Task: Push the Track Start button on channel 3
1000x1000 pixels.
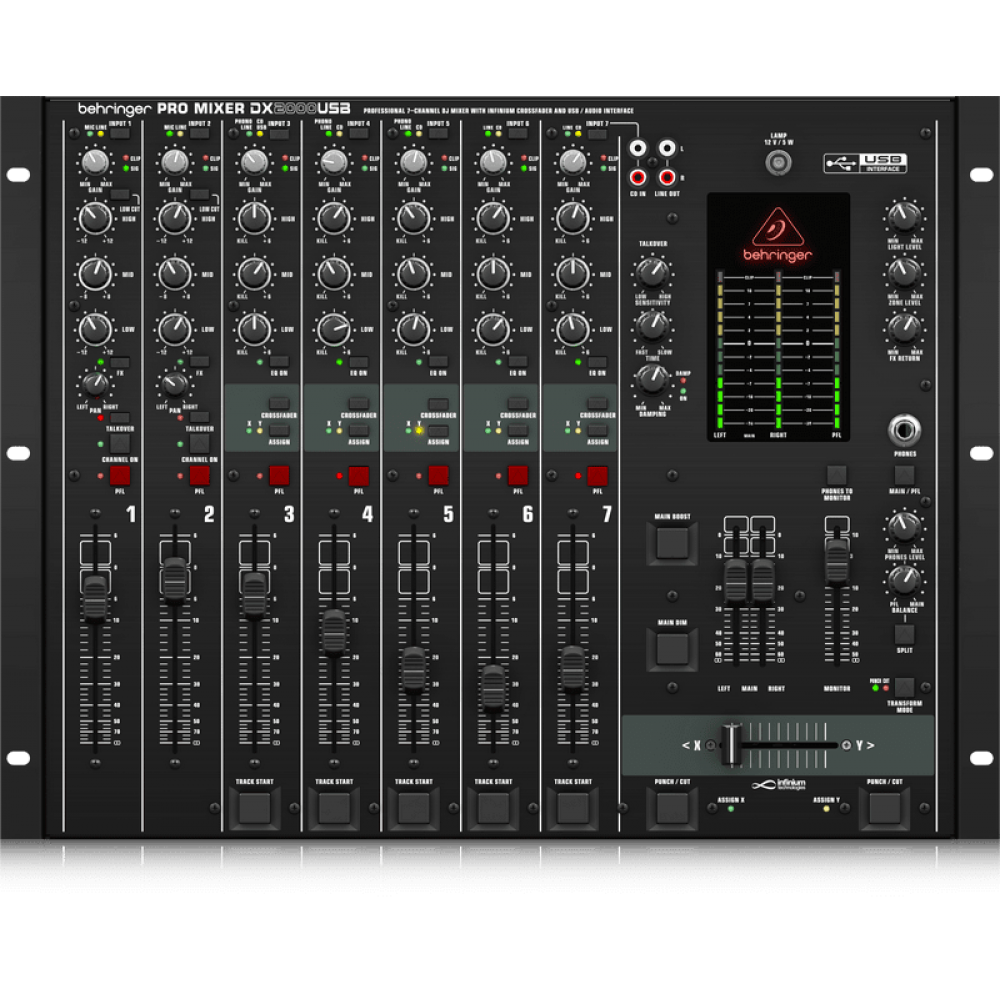Action: [x=254, y=808]
